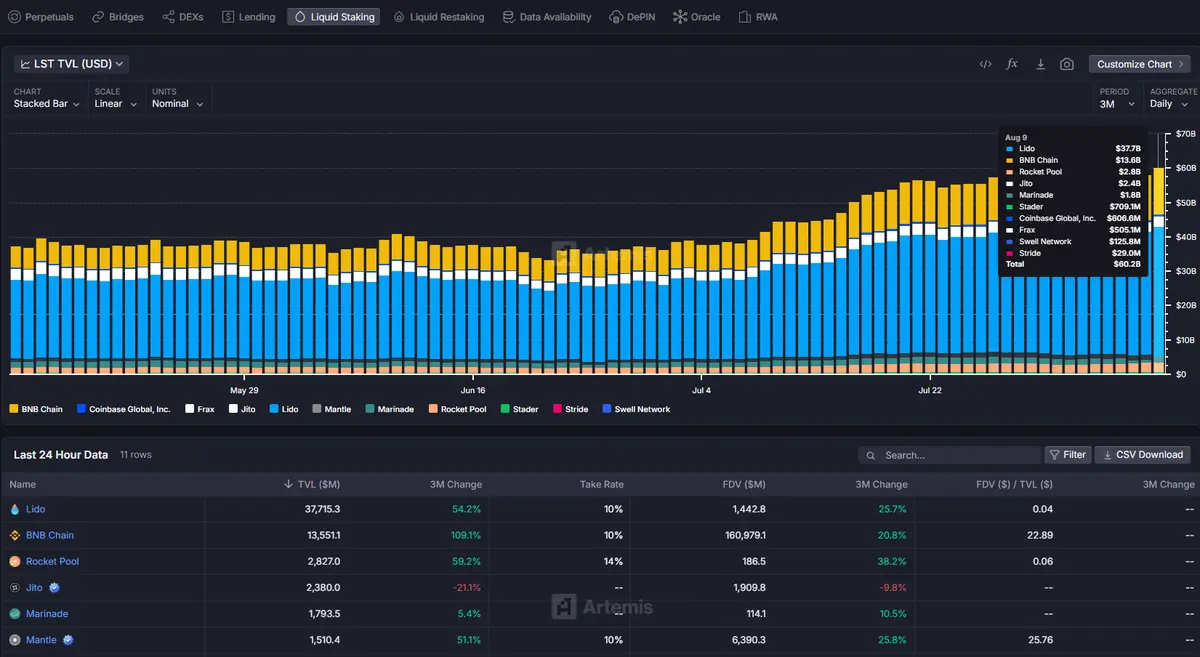
Task: Click the CSV Download button
Action: (x=1143, y=455)
